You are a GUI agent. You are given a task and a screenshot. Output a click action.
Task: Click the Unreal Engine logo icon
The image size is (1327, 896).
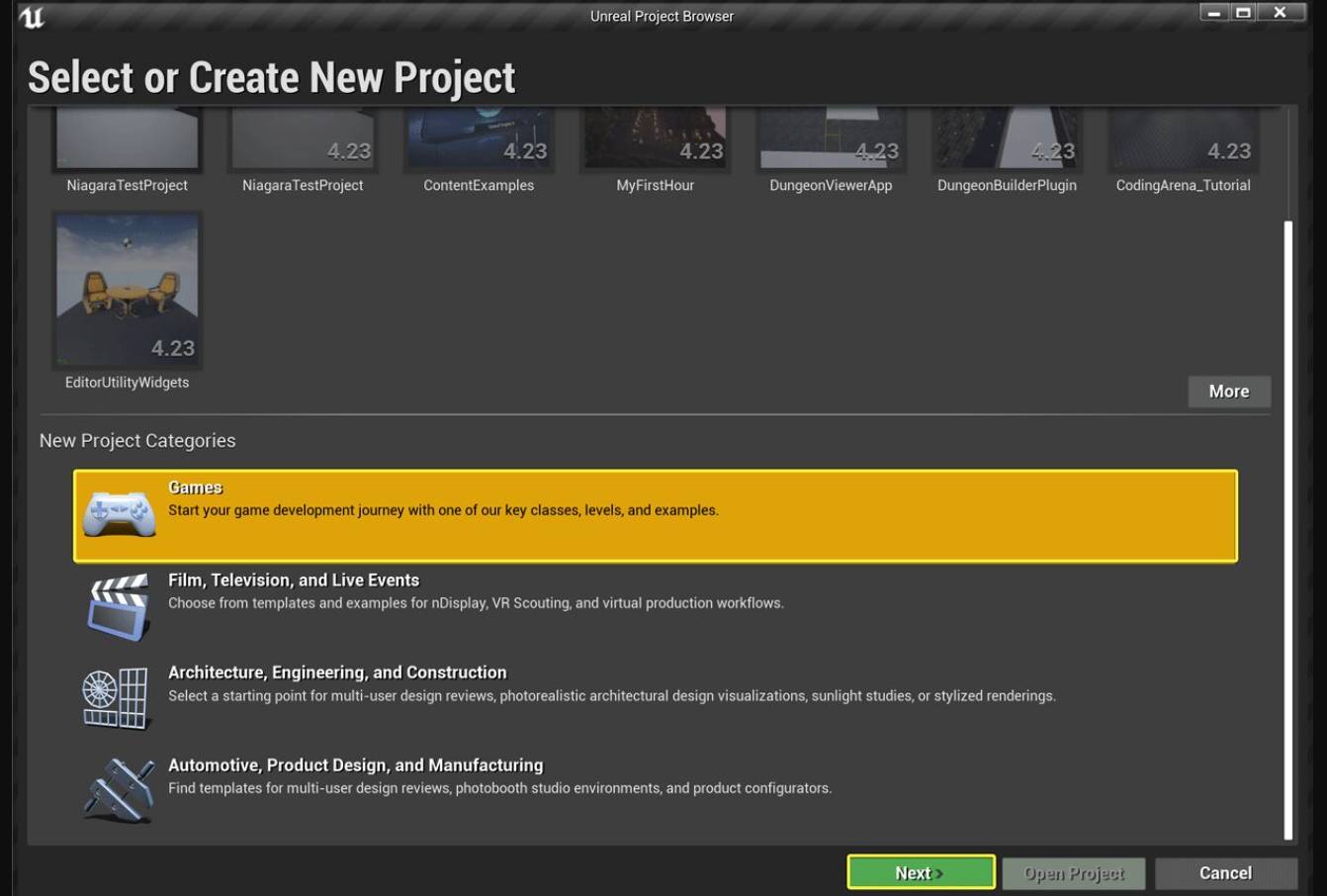click(32, 17)
